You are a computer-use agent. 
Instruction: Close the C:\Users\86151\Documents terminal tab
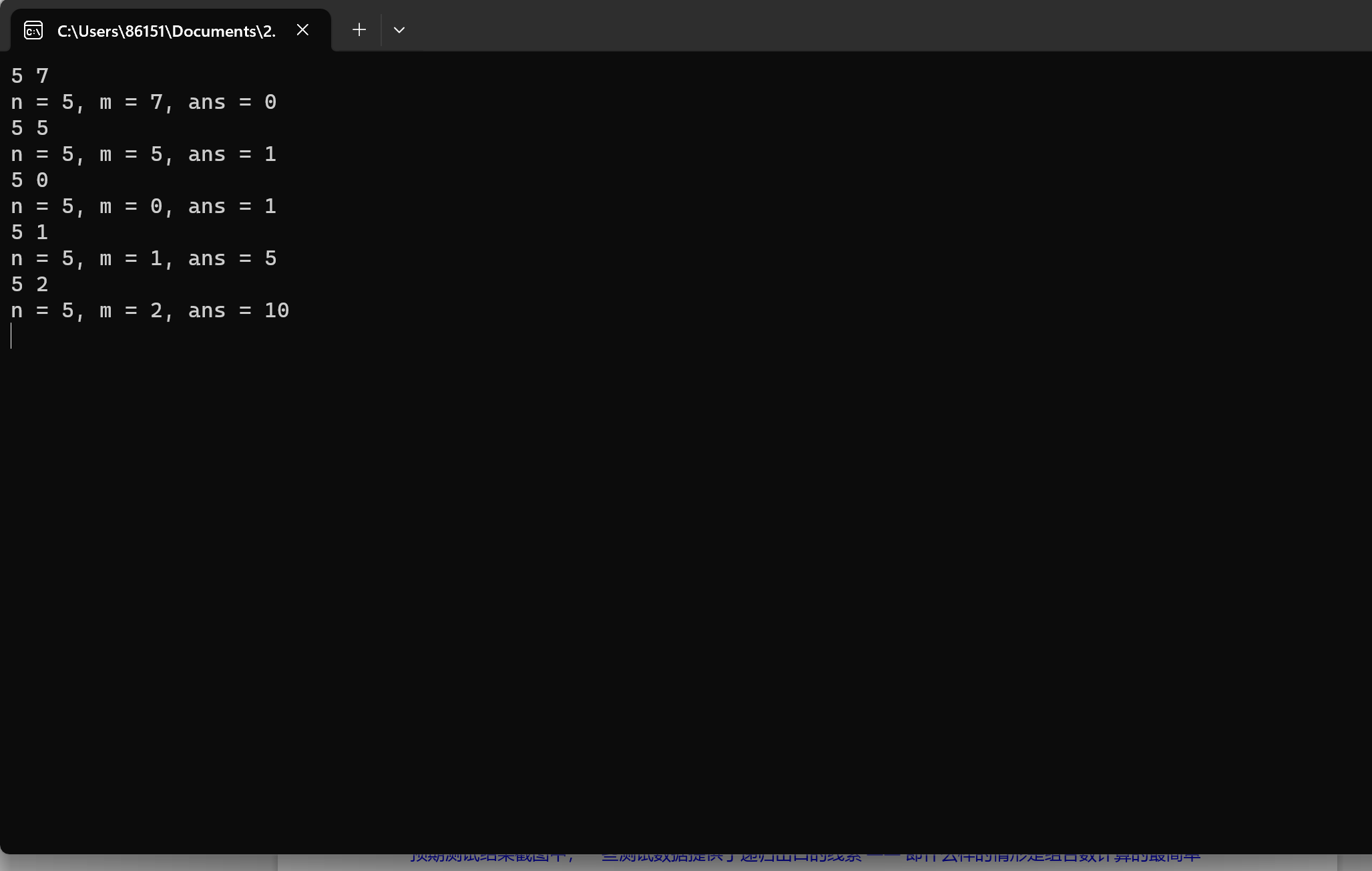coord(302,30)
